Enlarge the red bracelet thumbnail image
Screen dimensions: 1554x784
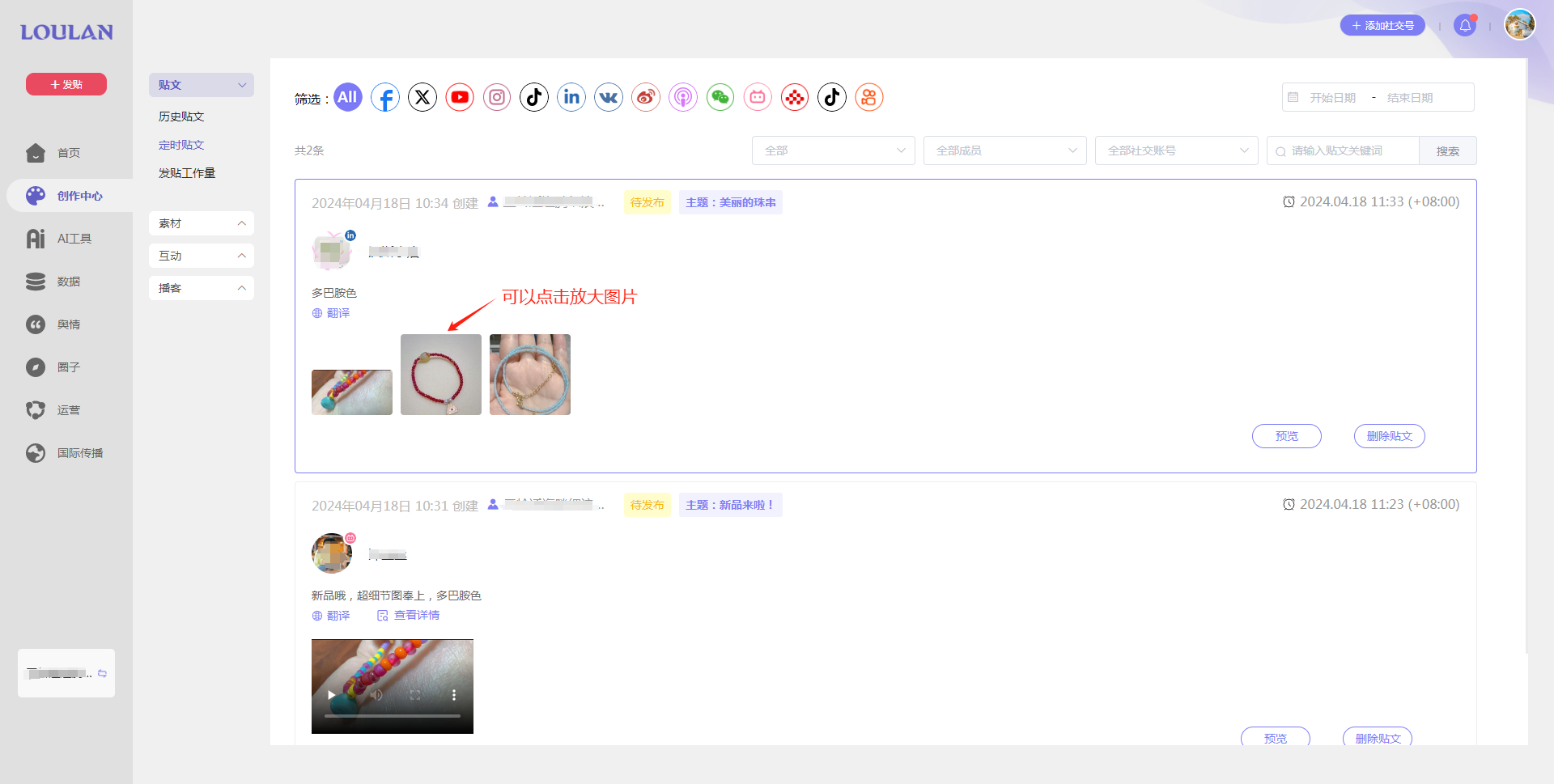(x=441, y=375)
